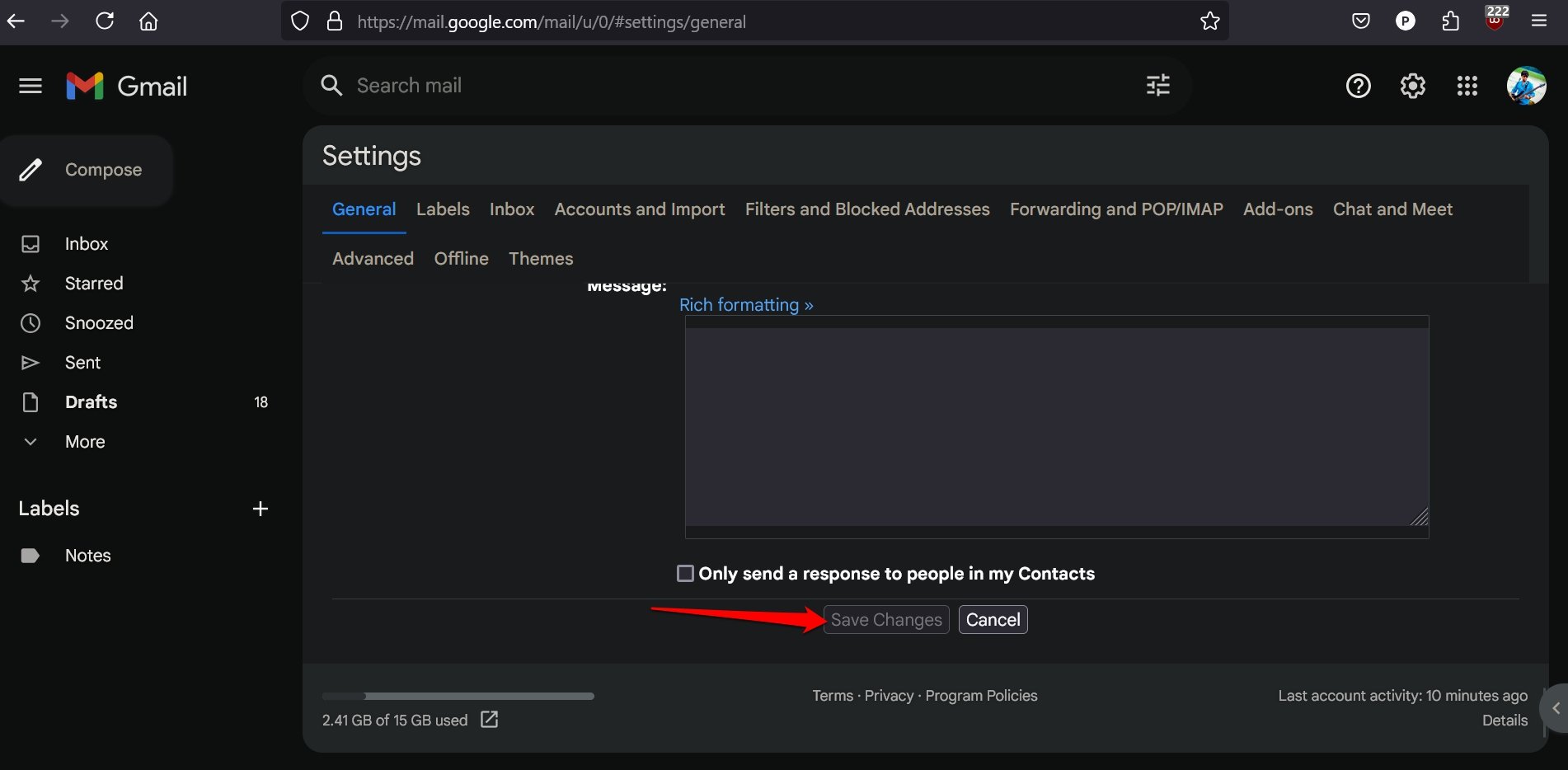This screenshot has height=770, width=1568.
Task: Create a new label with plus icon
Action: 261,509
